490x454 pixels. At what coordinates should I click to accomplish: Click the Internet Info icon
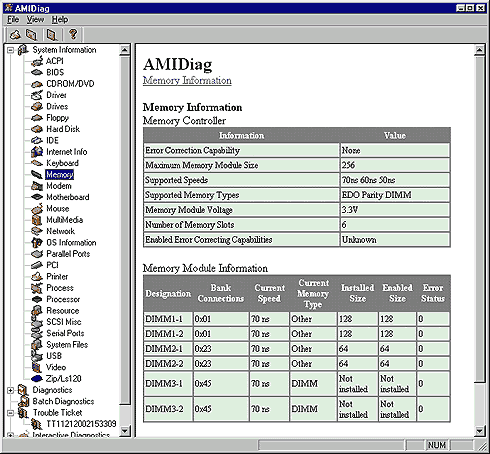[37, 152]
